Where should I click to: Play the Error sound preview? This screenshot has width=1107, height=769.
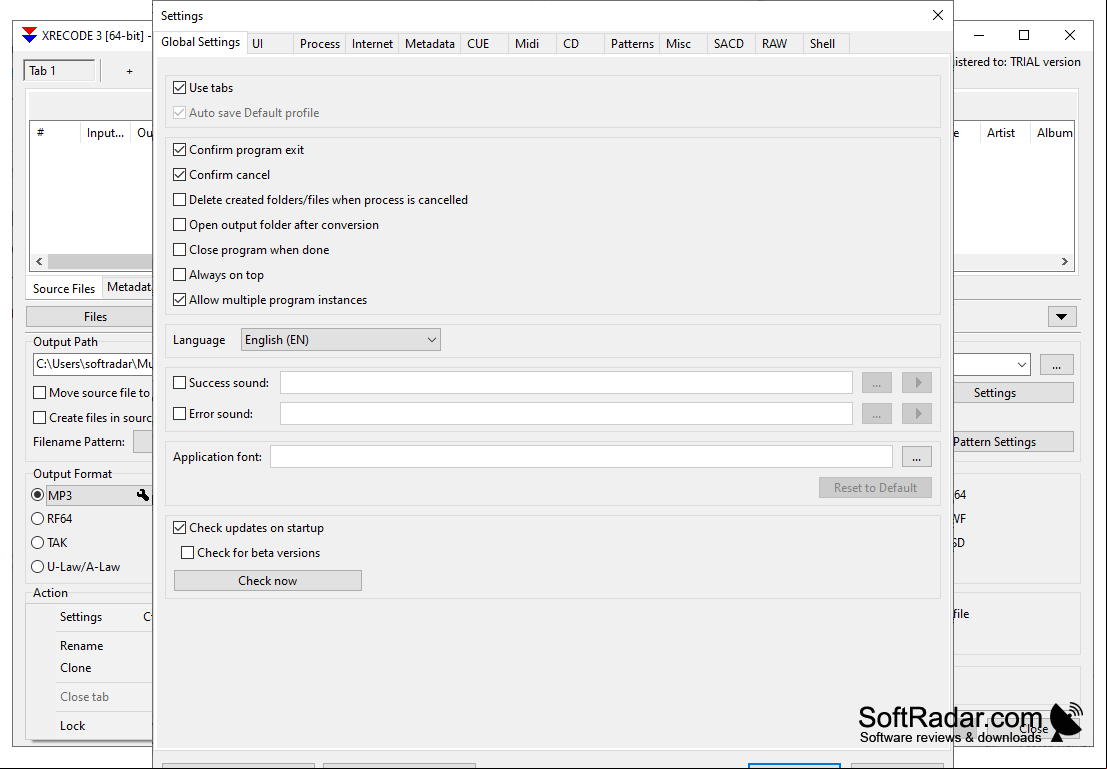tap(917, 414)
